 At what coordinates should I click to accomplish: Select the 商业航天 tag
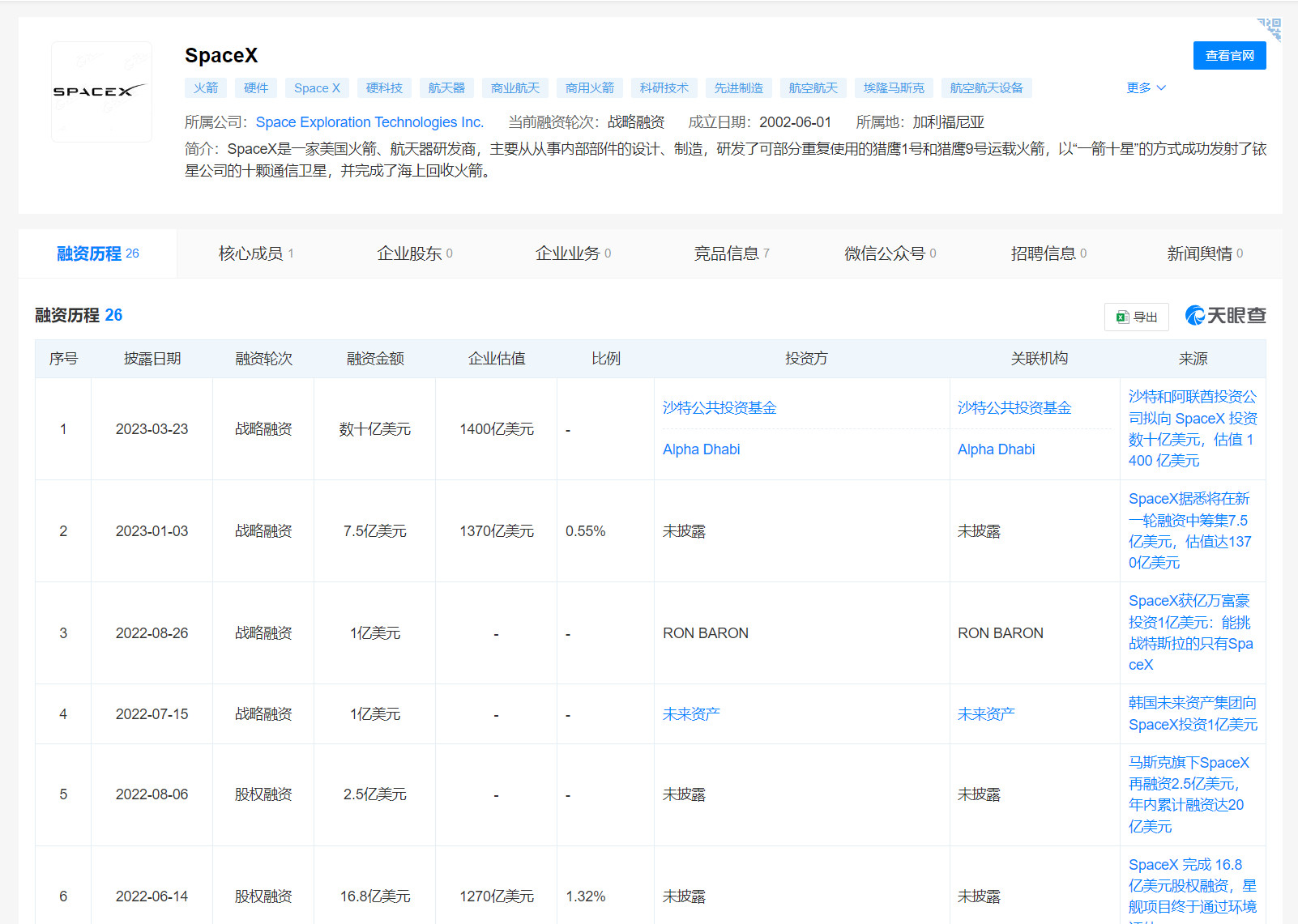point(515,87)
